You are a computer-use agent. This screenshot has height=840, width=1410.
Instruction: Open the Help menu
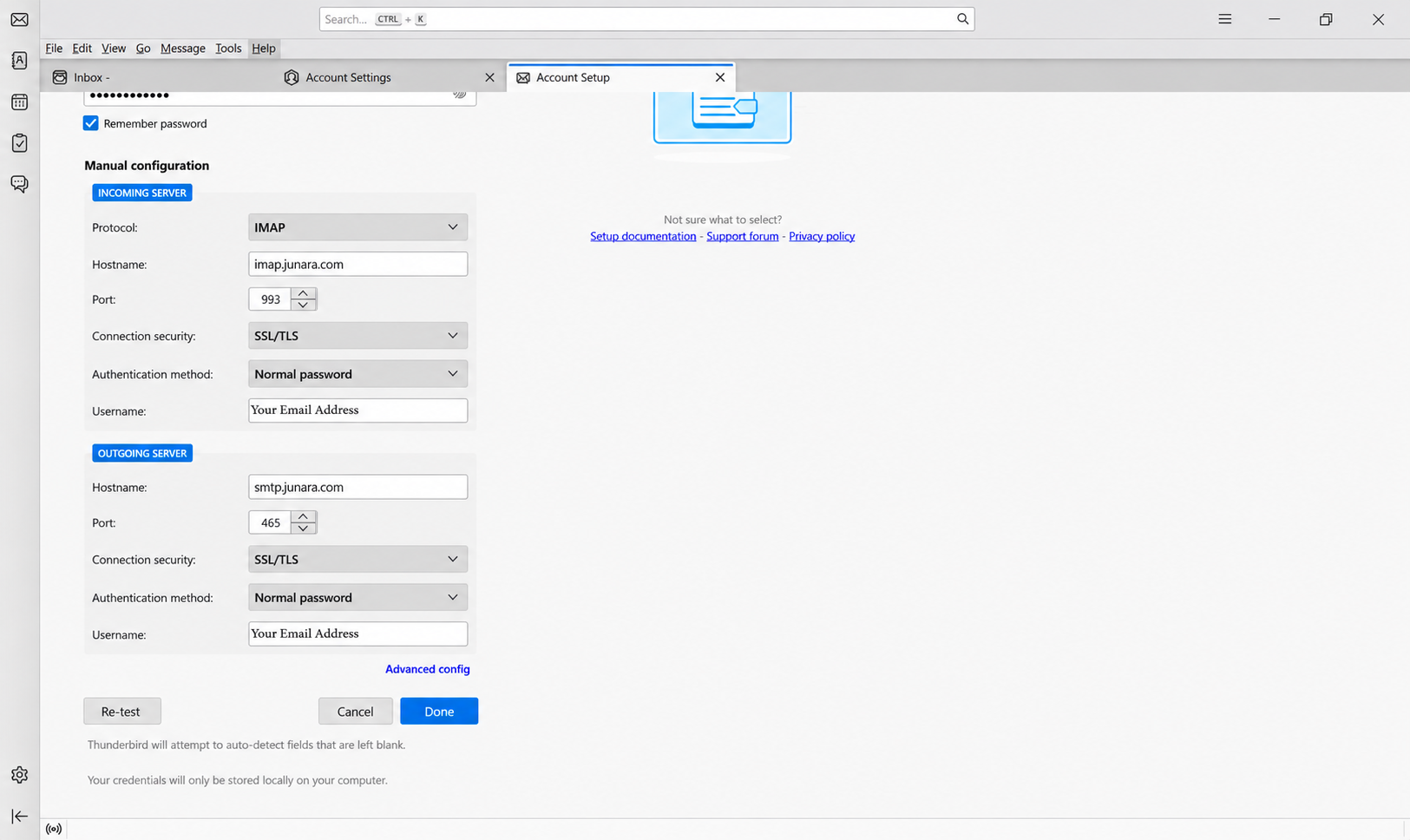tap(264, 49)
